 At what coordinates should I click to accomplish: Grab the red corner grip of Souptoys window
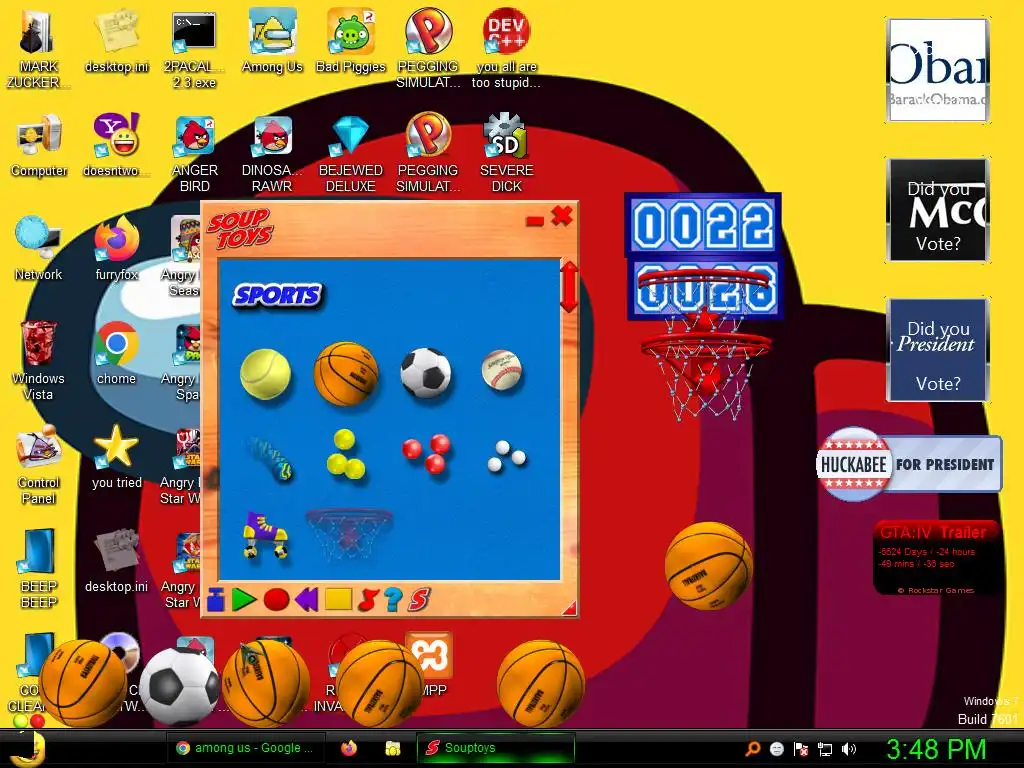569,608
